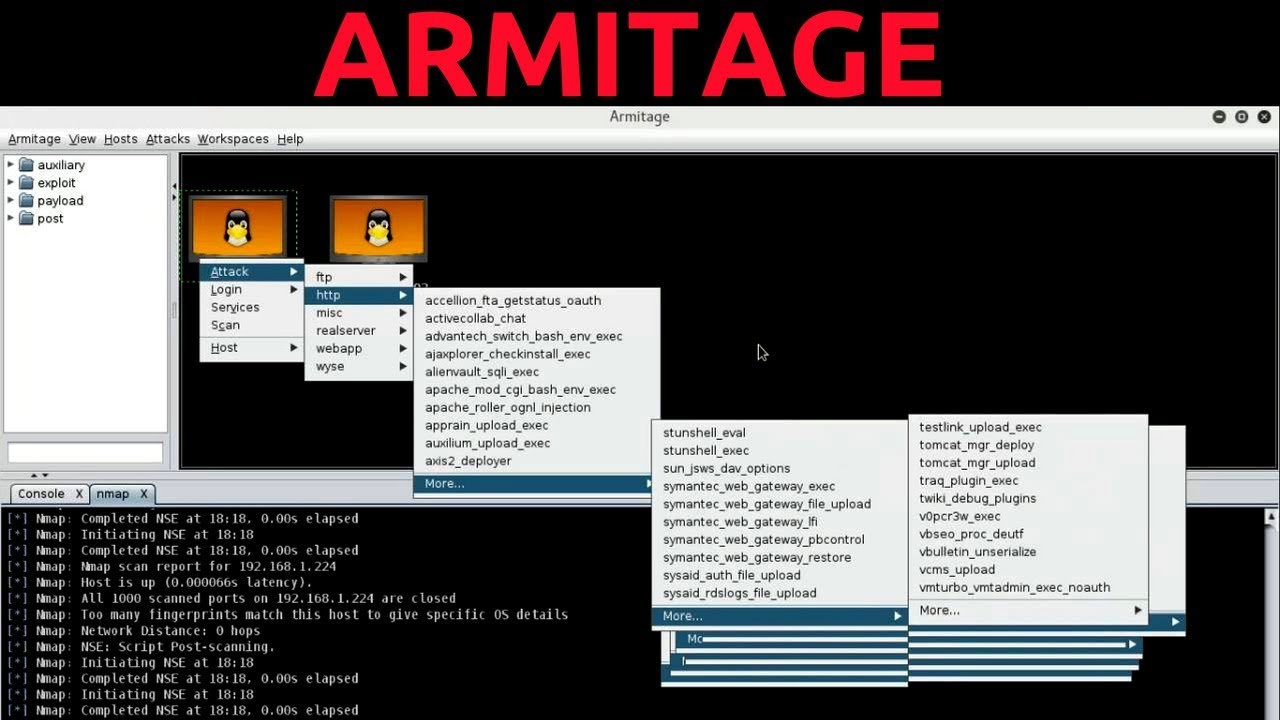Click the auxiliary folder icon
Screen dimensions: 1280x720
pyautogui.click(x=27, y=165)
